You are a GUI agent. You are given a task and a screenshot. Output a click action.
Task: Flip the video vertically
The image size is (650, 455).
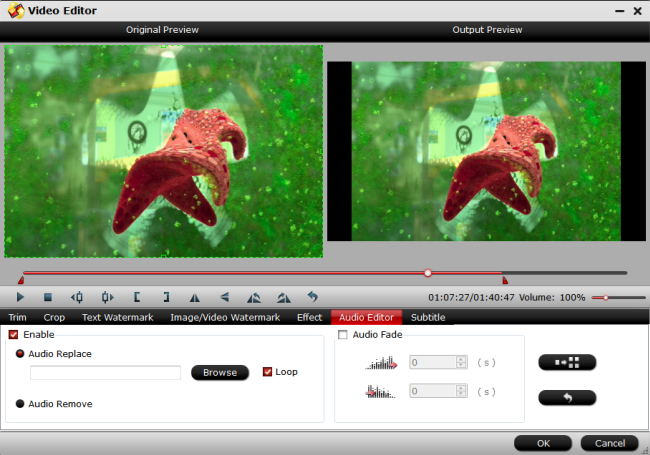pyautogui.click(x=224, y=297)
